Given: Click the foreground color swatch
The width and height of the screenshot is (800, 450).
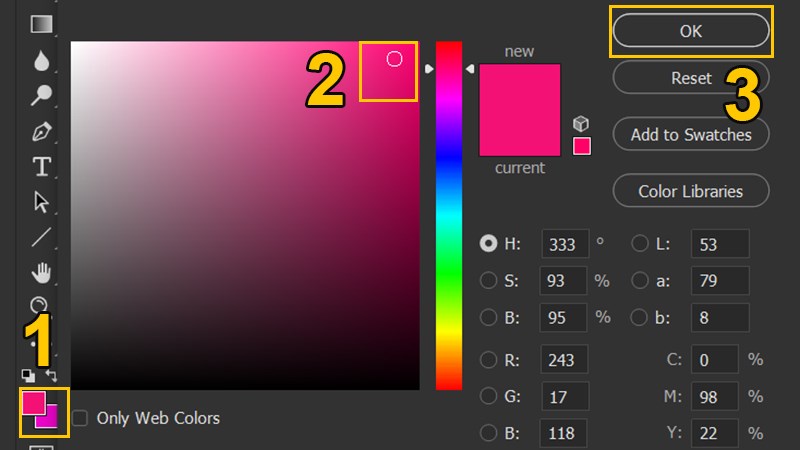Looking at the screenshot, I should click(33, 403).
